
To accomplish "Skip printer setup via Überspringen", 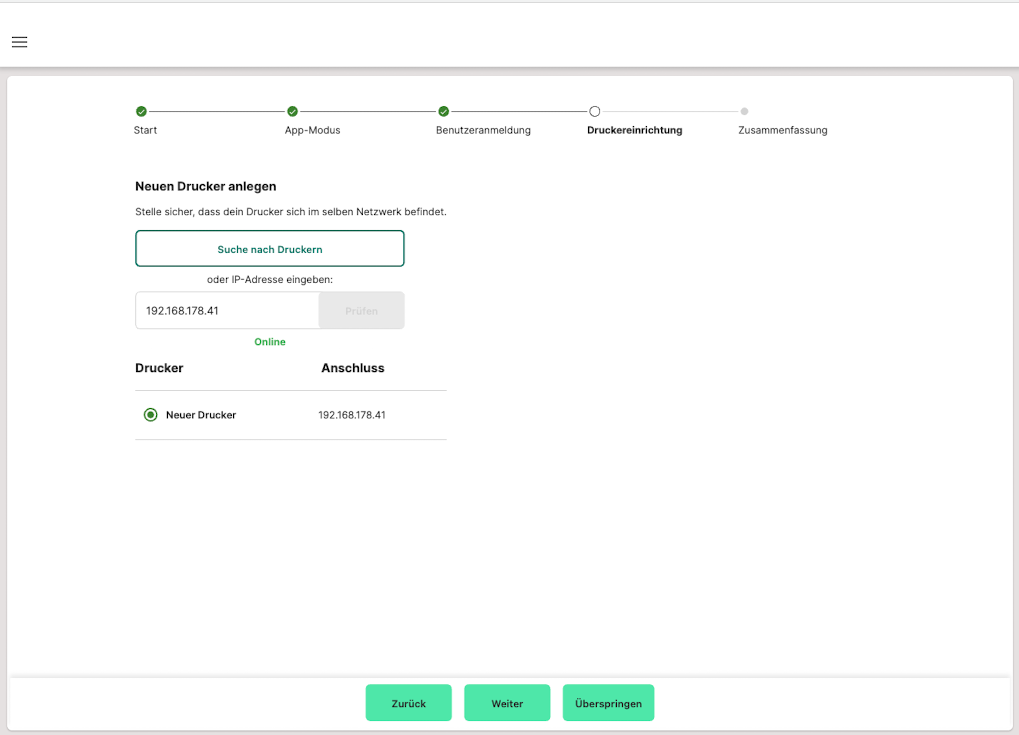I will pyautogui.click(x=608, y=703).
